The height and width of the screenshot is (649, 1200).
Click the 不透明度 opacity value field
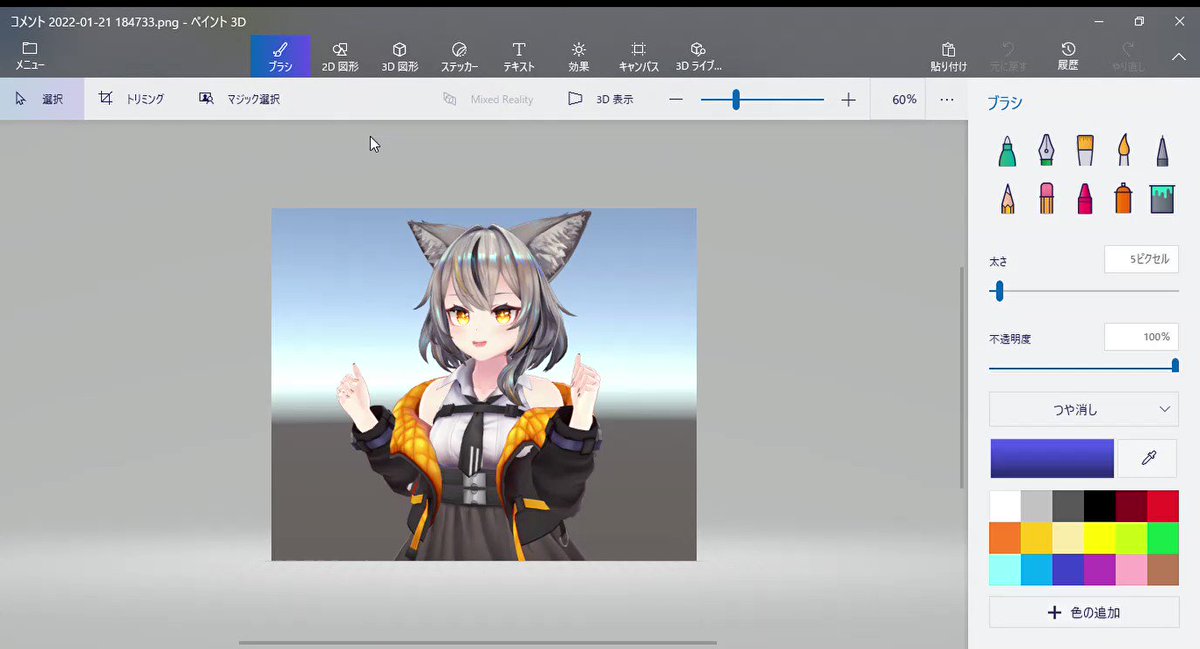coord(1141,337)
